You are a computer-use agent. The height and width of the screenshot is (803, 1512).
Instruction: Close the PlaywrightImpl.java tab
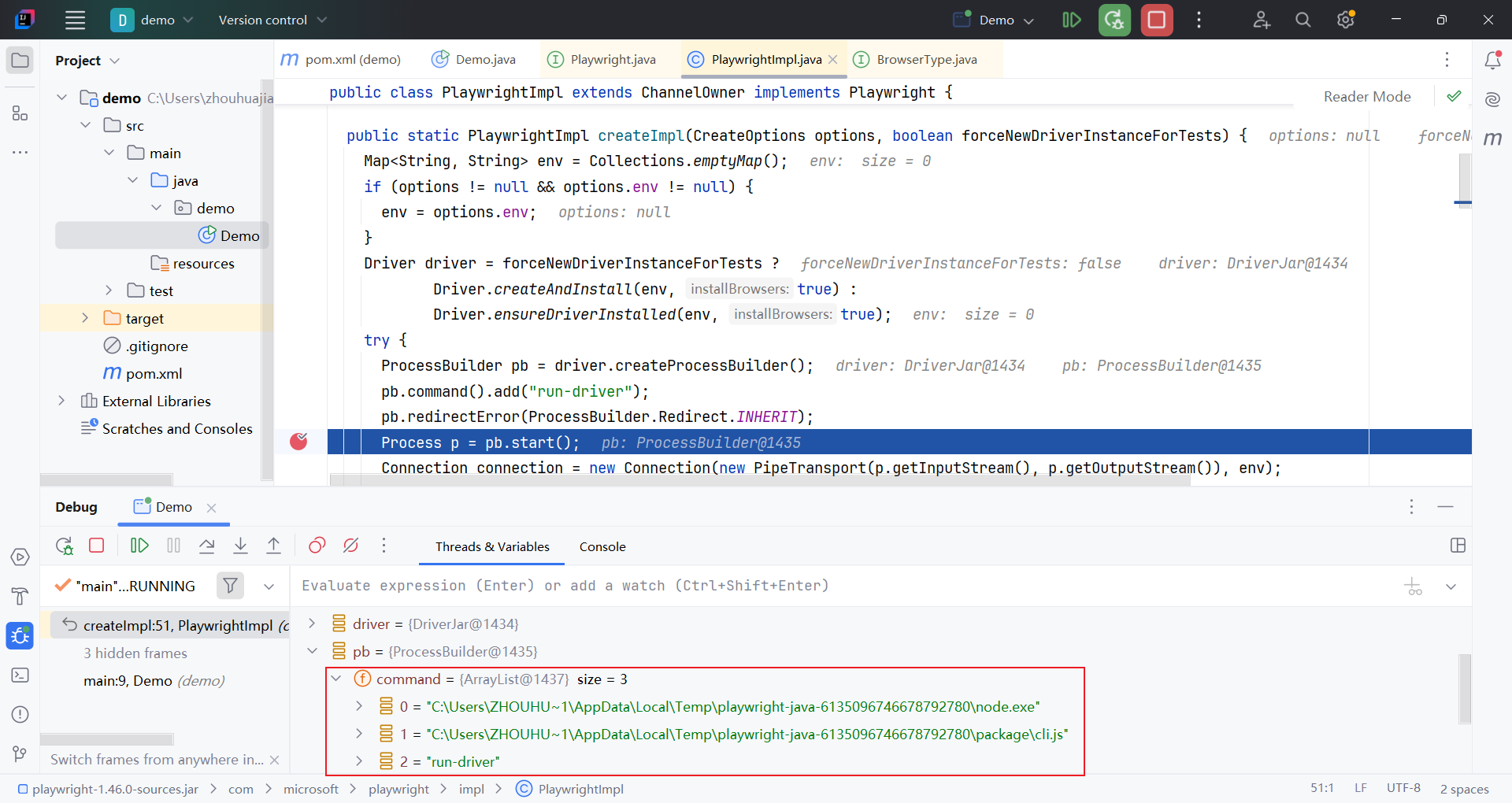pyautogui.click(x=833, y=59)
